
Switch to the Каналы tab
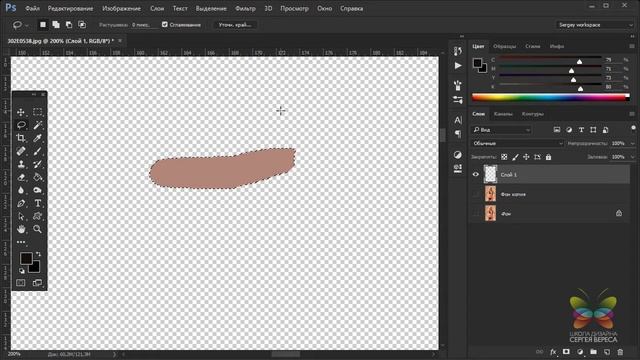tap(503, 114)
